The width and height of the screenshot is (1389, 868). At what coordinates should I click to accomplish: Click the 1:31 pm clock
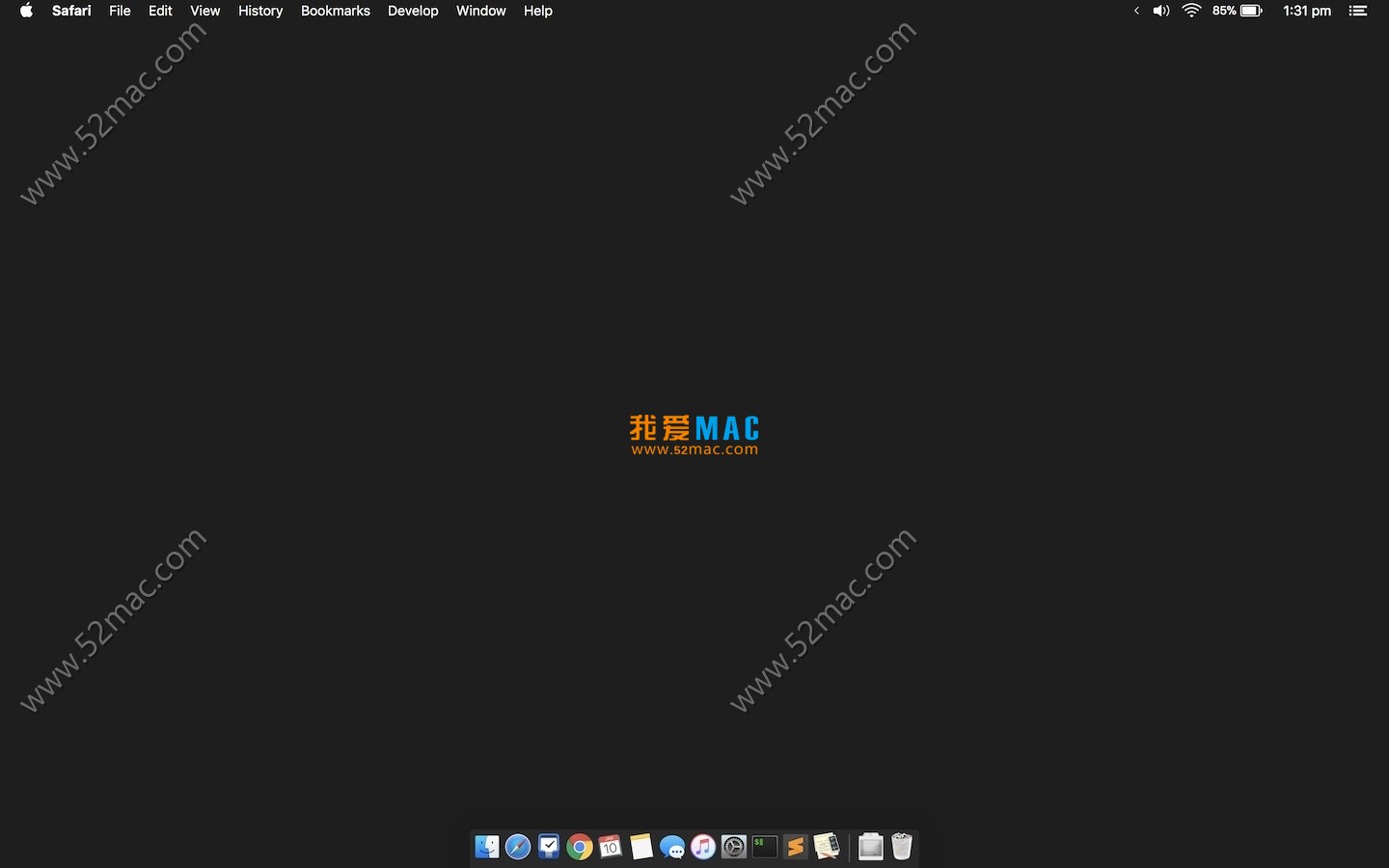(1307, 11)
